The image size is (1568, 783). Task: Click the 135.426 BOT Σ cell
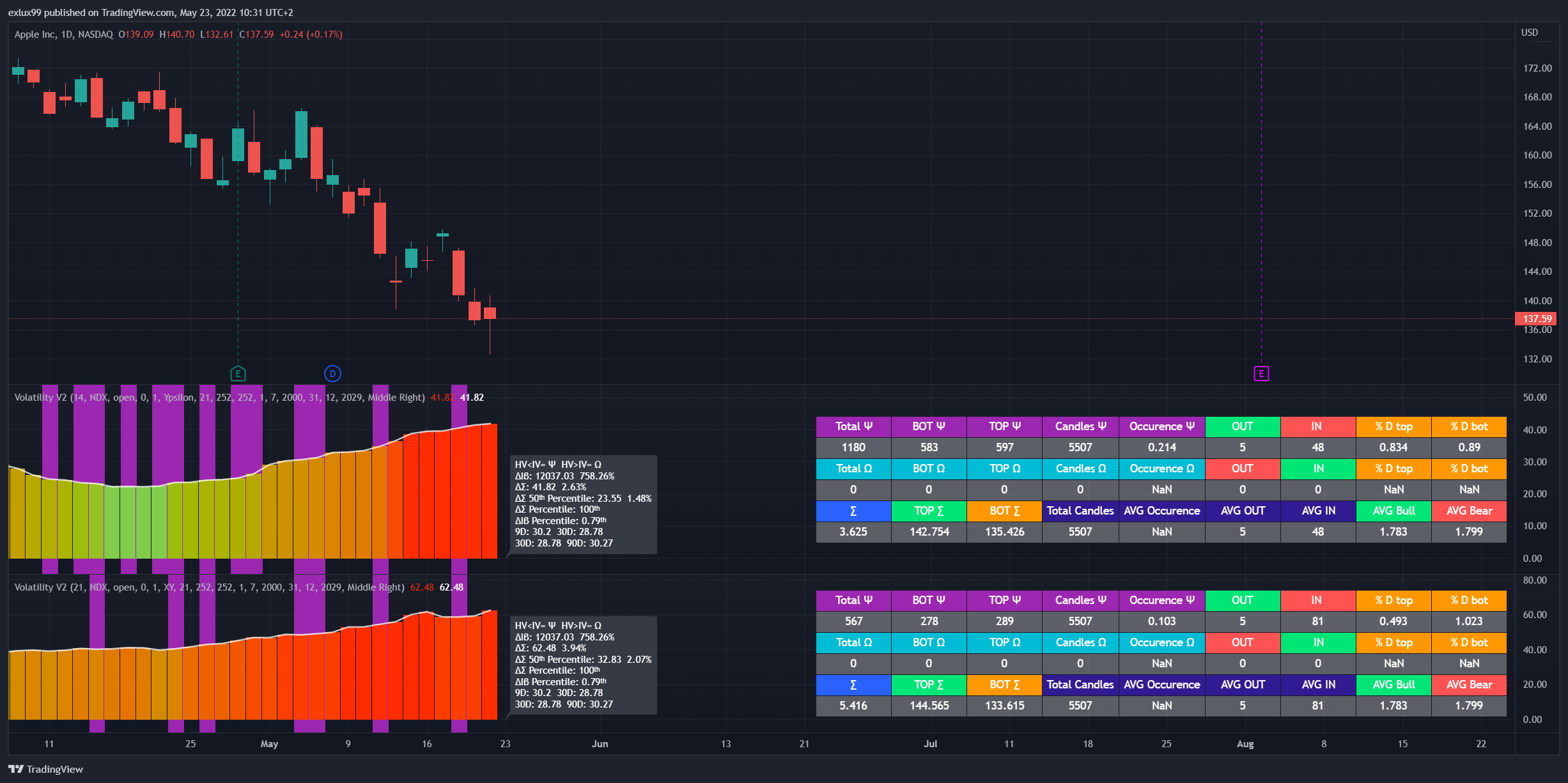(x=1004, y=532)
